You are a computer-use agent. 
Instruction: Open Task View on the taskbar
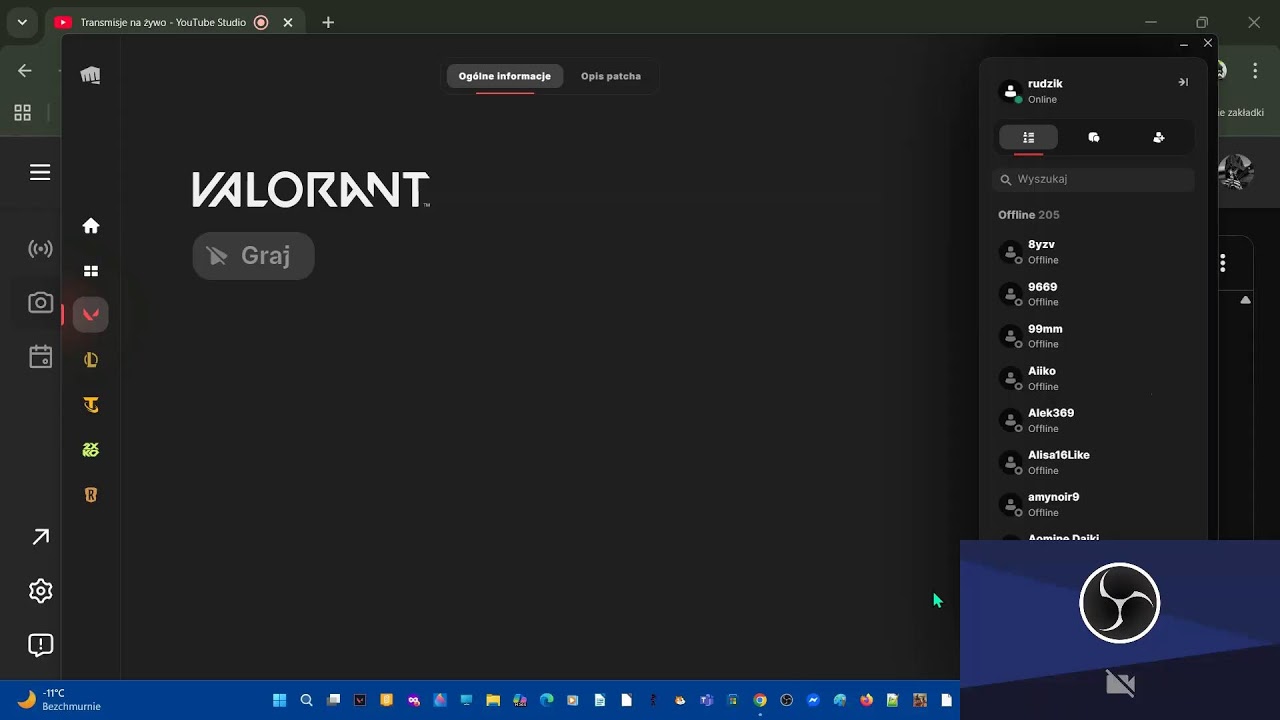[334, 700]
